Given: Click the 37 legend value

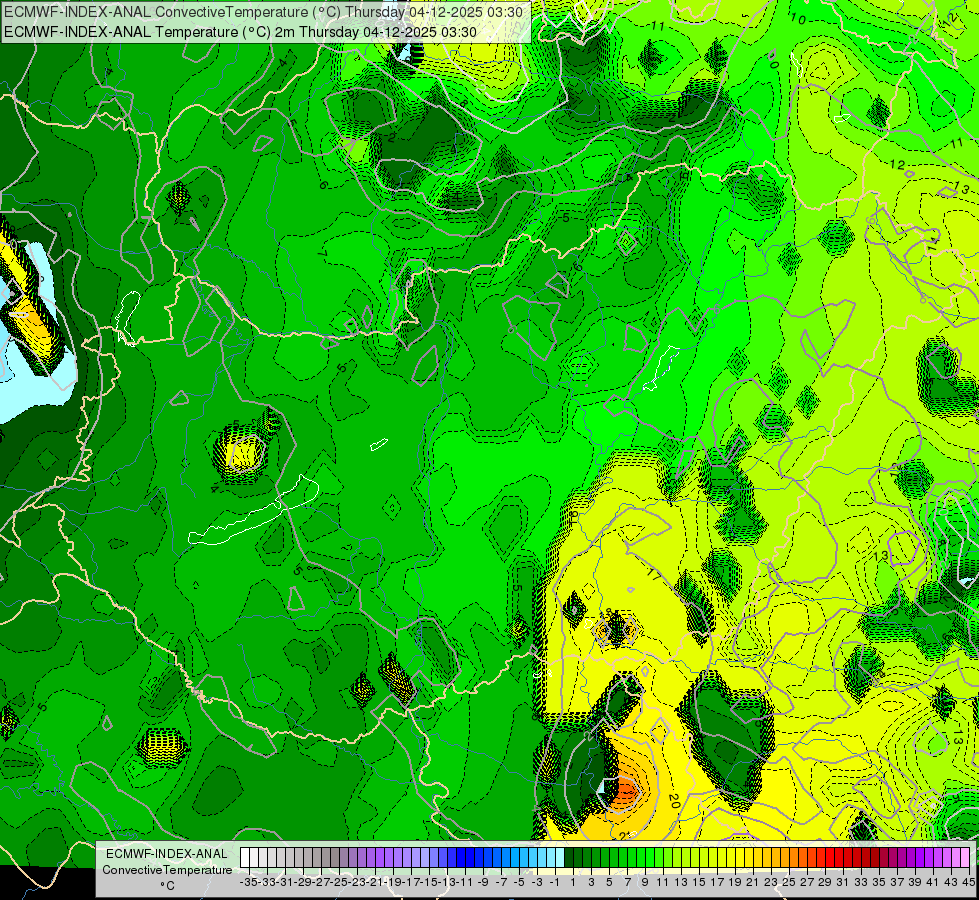Looking at the screenshot, I should click(x=897, y=883).
